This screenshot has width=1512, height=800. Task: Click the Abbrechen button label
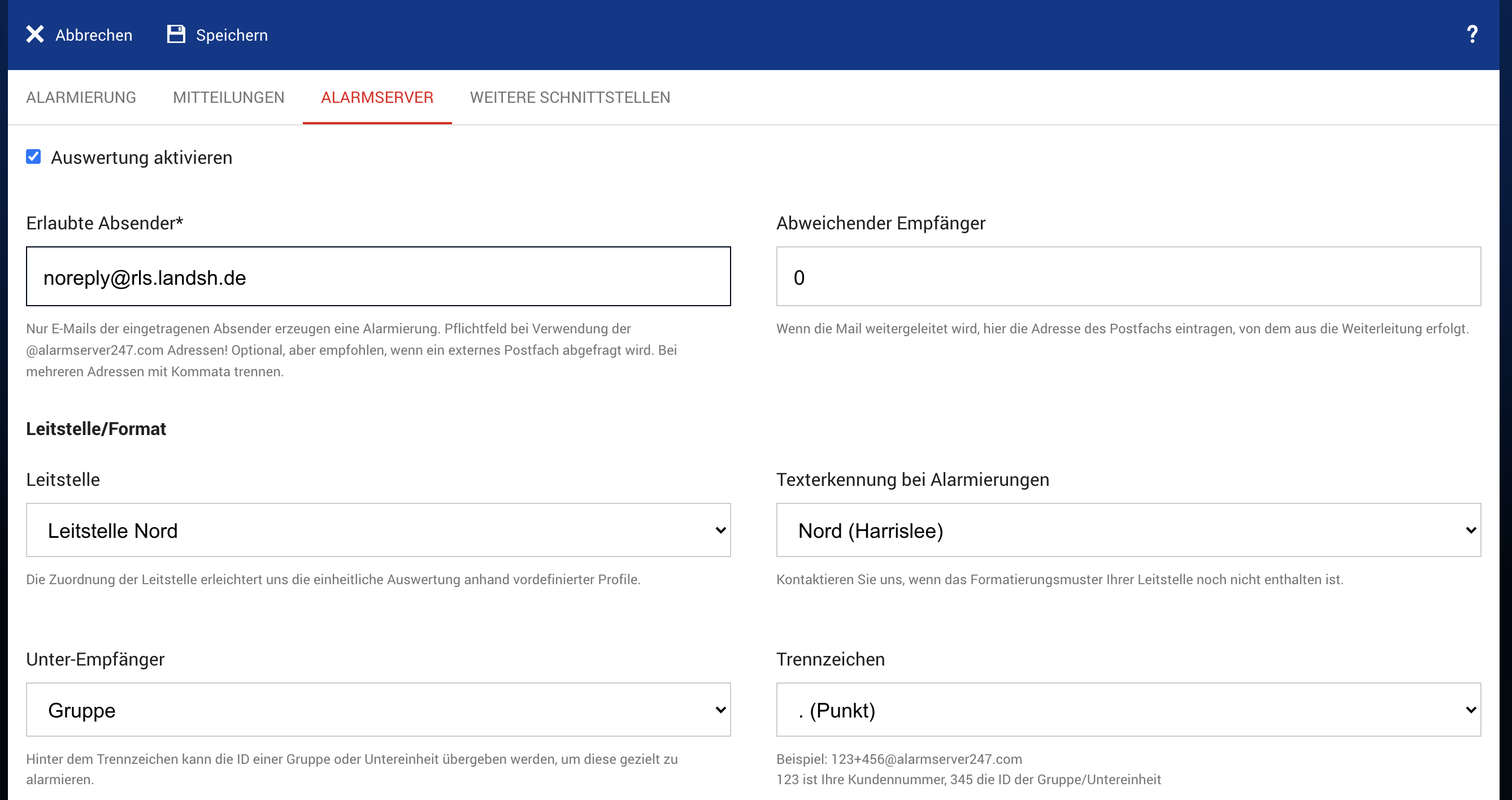pos(94,35)
